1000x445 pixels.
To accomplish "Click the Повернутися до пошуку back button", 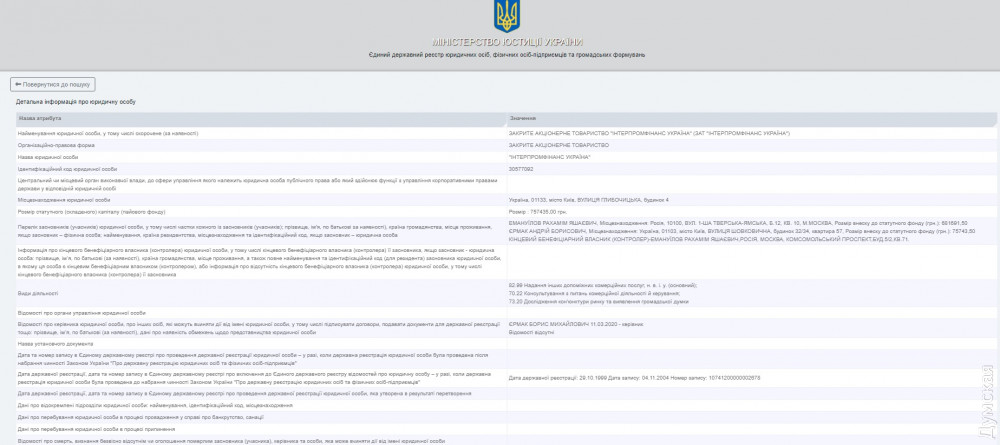I will (52, 84).
